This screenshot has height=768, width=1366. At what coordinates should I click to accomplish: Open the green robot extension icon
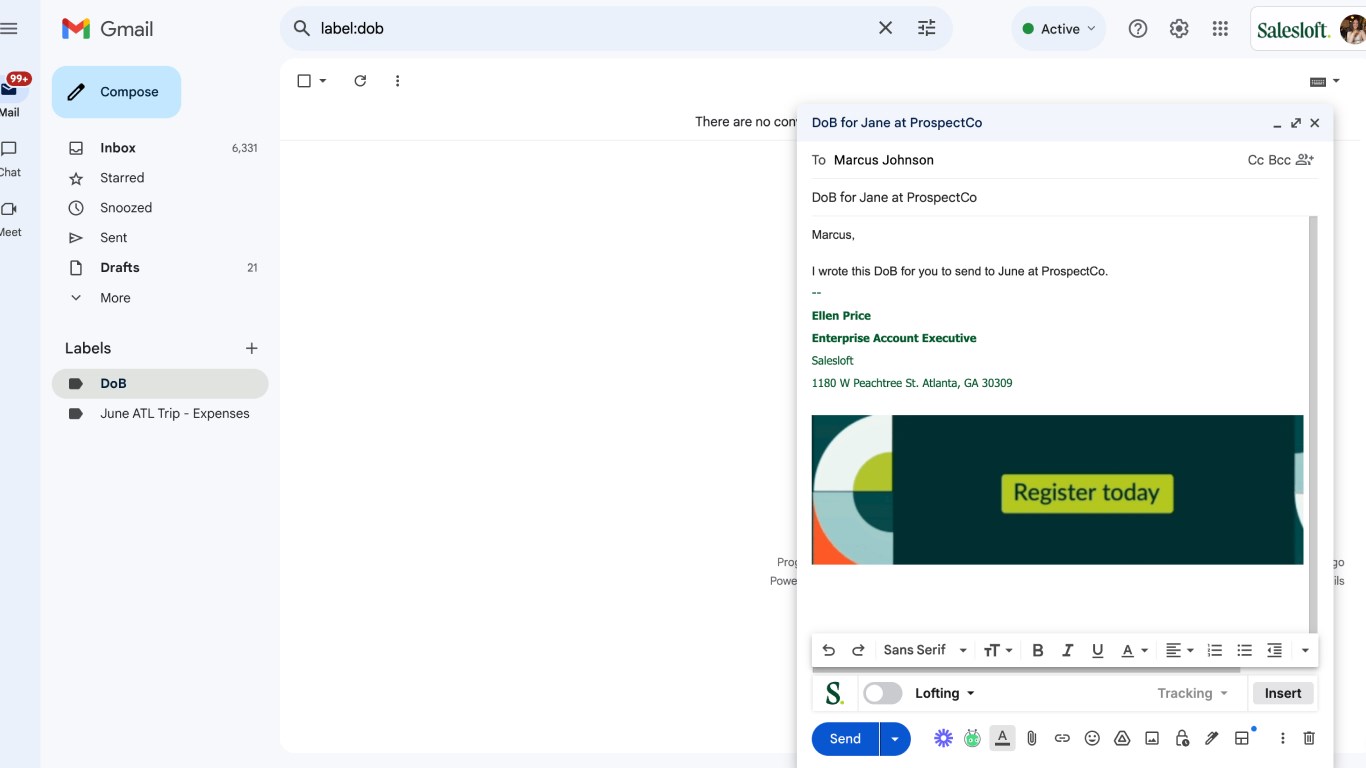[972, 738]
